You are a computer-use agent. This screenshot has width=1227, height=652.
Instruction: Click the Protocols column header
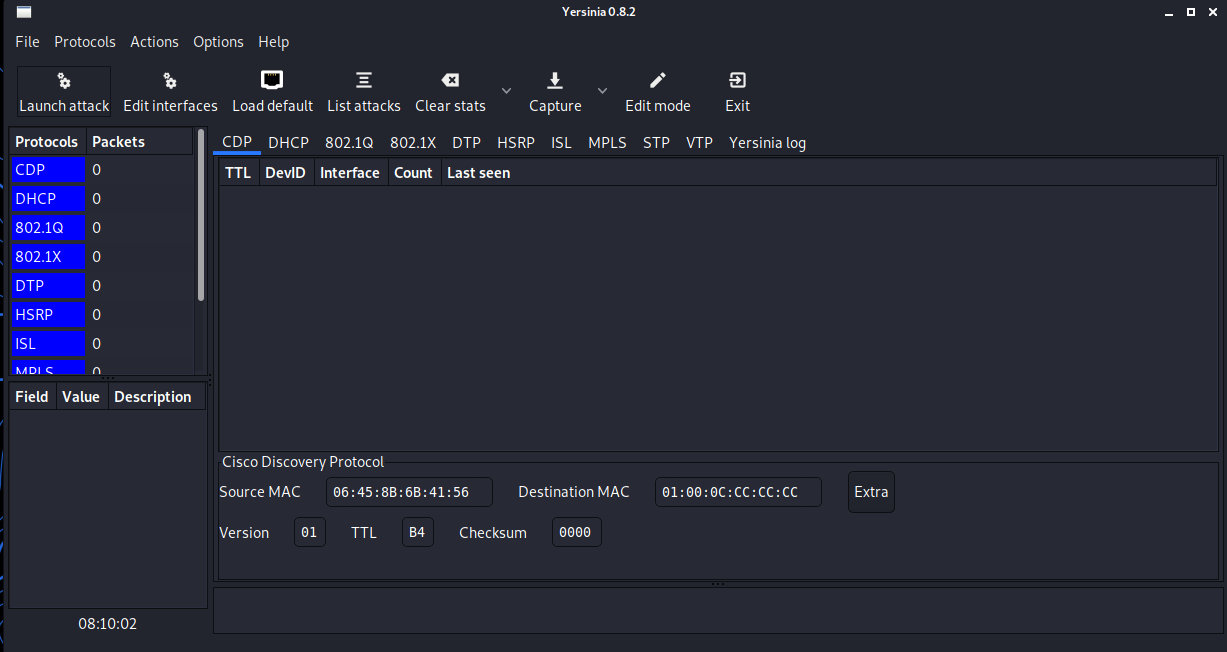tap(48, 142)
